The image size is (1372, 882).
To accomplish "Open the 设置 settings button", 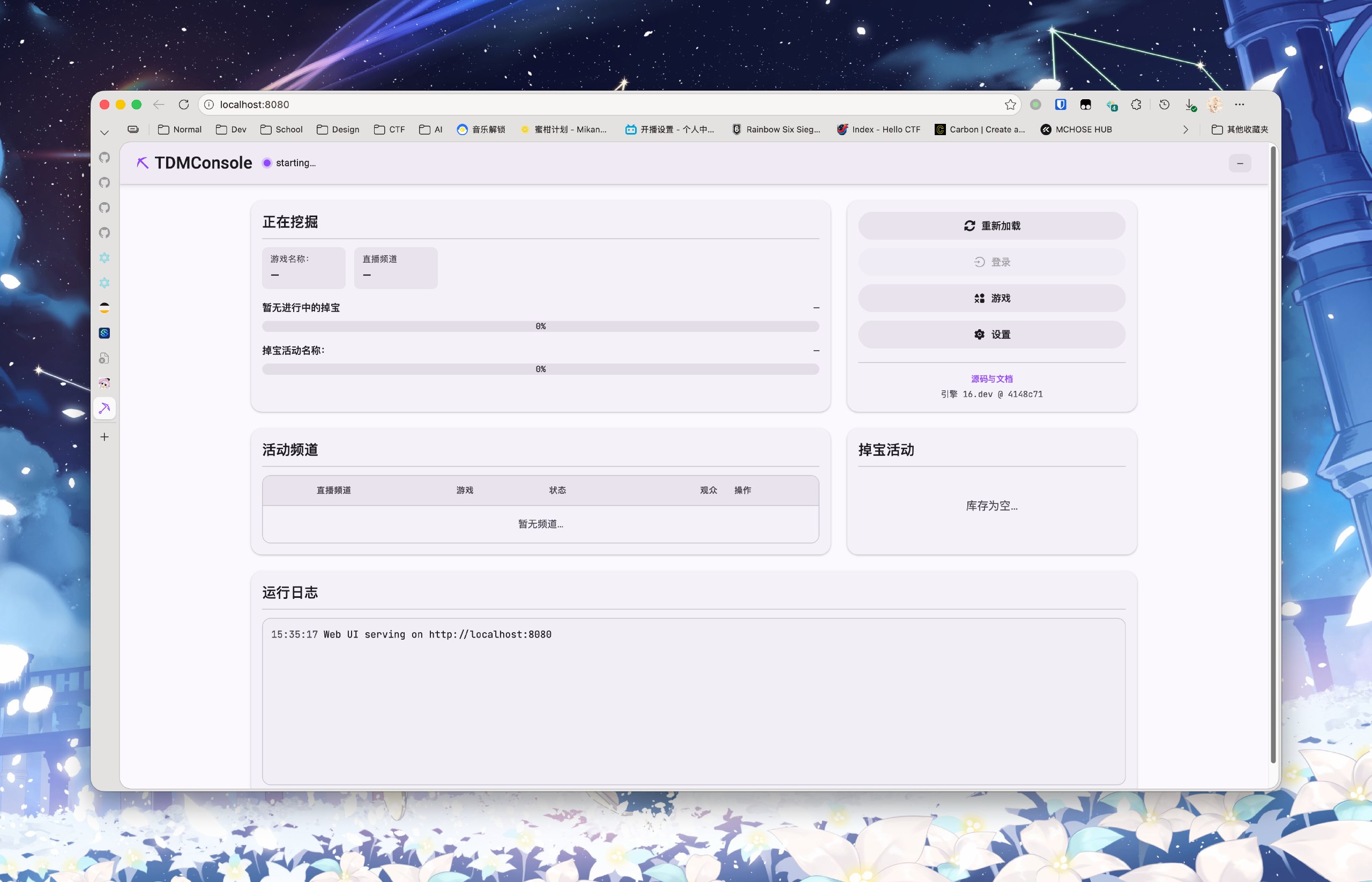I will click(x=991, y=335).
